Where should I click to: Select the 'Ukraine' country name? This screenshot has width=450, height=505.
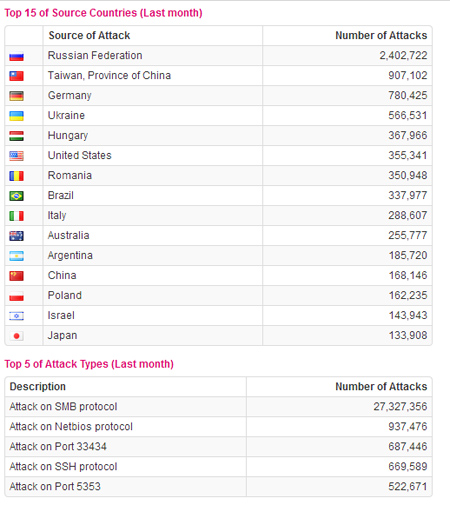(x=66, y=115)
